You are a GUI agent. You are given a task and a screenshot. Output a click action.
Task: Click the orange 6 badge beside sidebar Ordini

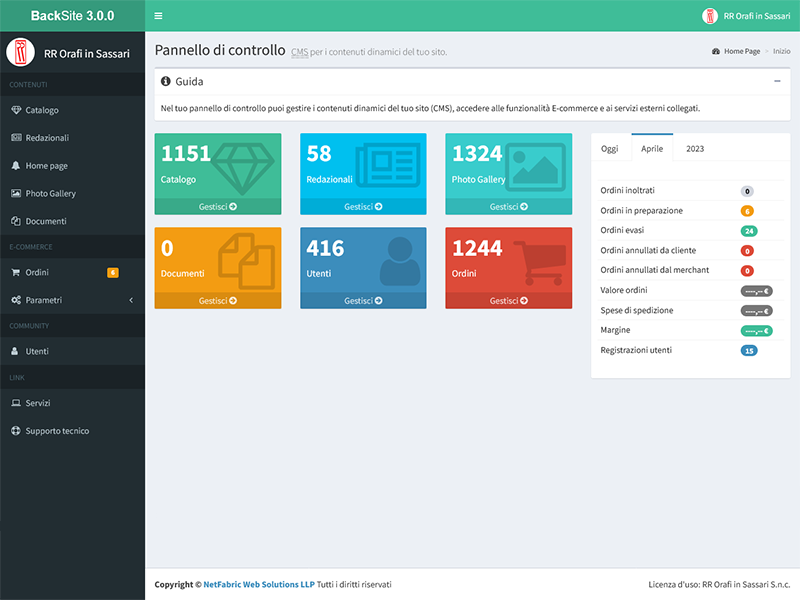coord(113,272)
